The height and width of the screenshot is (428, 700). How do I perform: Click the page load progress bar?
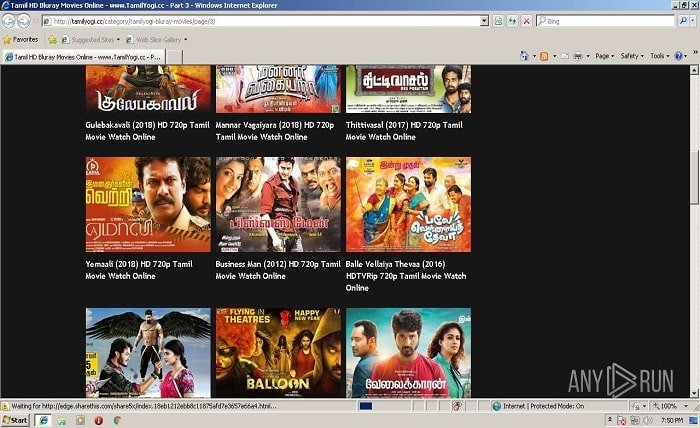click(386, 406)
